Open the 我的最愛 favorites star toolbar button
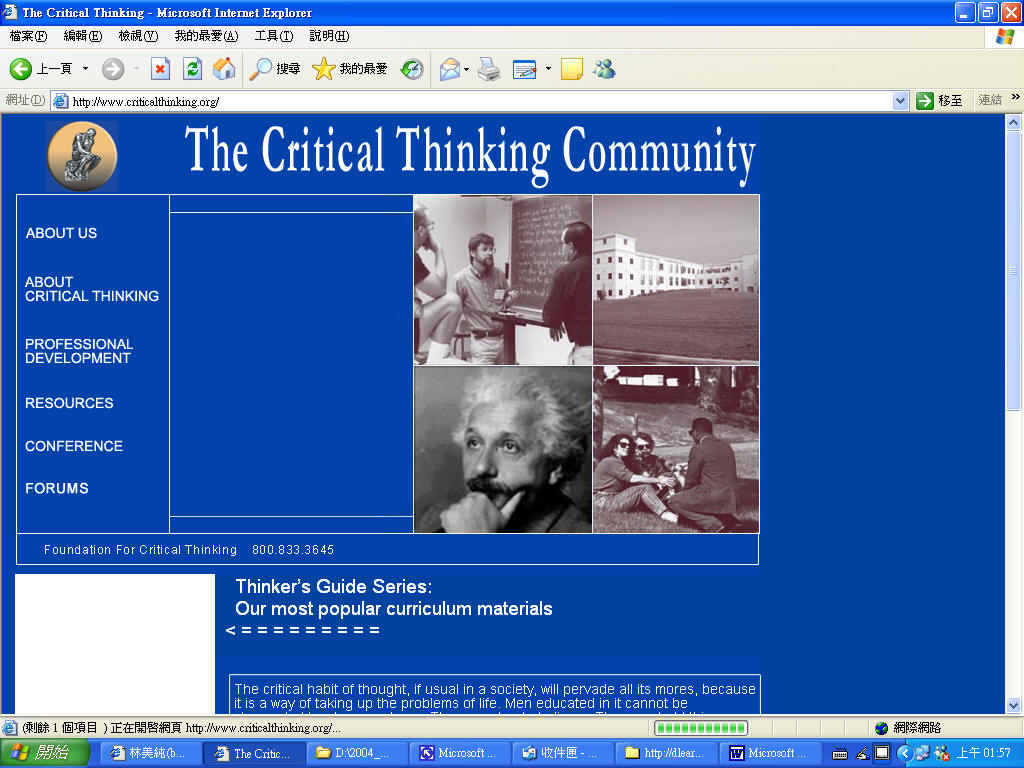 [349, 69]
